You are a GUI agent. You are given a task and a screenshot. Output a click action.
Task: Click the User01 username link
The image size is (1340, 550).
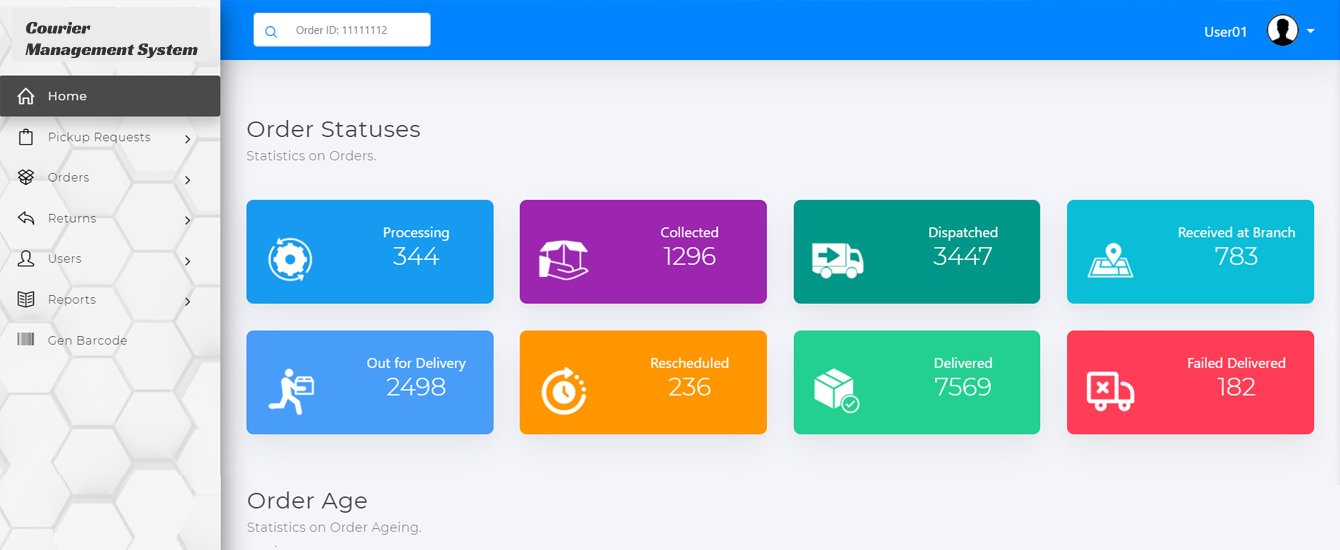tap(1225, 32)
